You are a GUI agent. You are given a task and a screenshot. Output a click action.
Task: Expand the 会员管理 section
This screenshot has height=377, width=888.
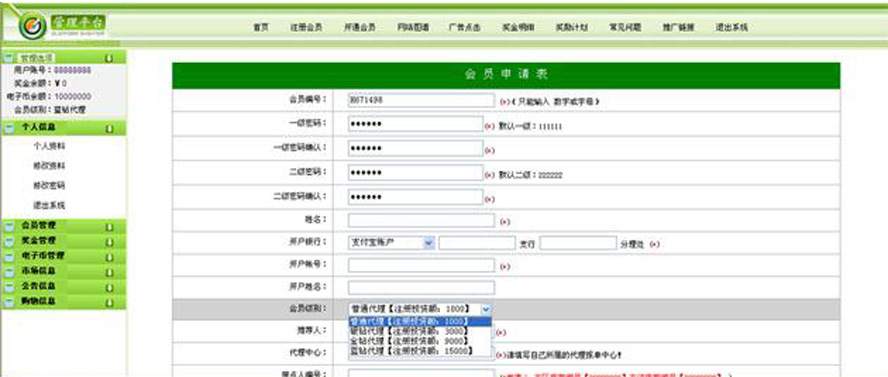click(x=9, y=227)
